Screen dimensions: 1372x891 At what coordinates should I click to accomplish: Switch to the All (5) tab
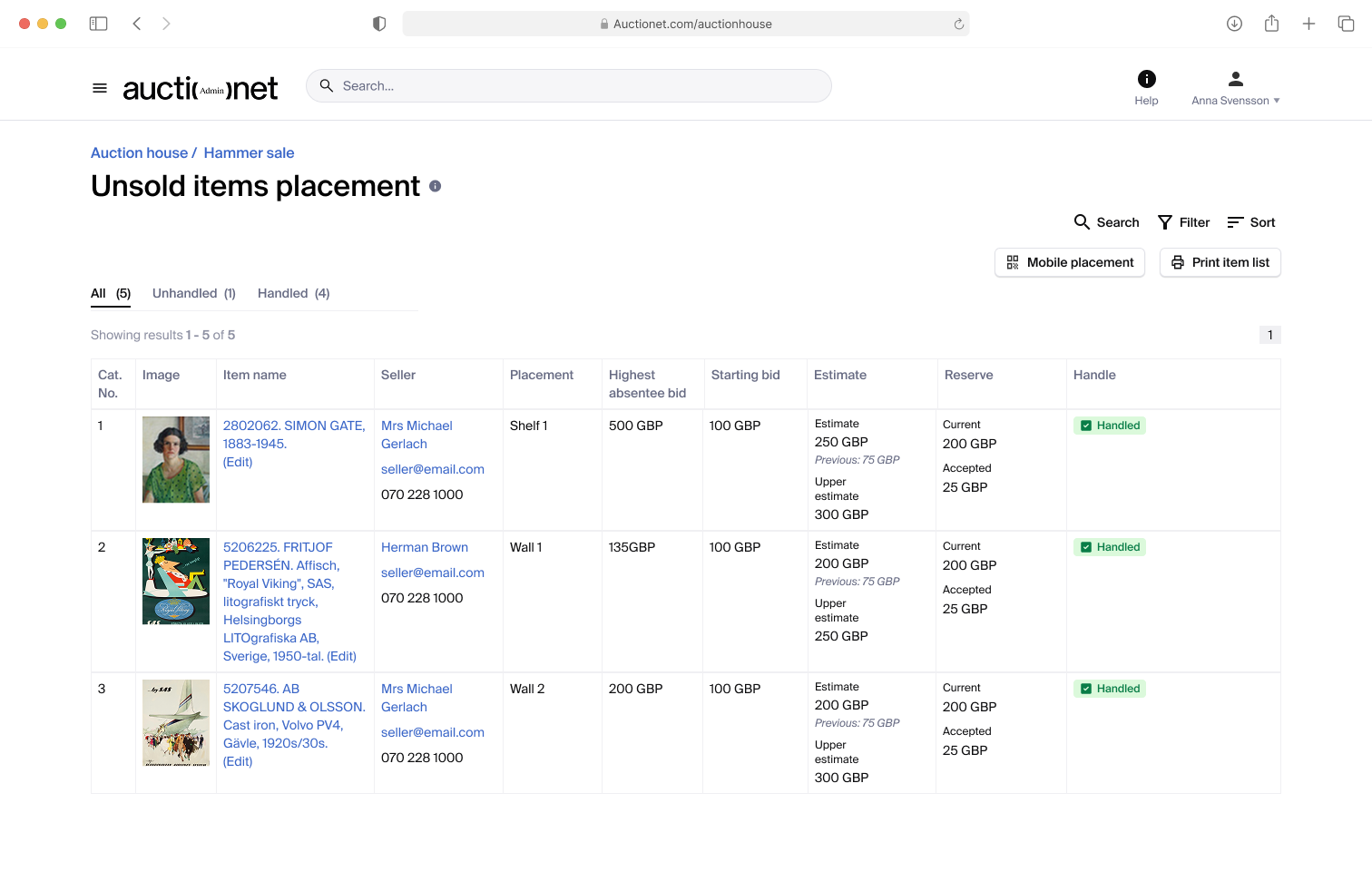coord(111,293)
